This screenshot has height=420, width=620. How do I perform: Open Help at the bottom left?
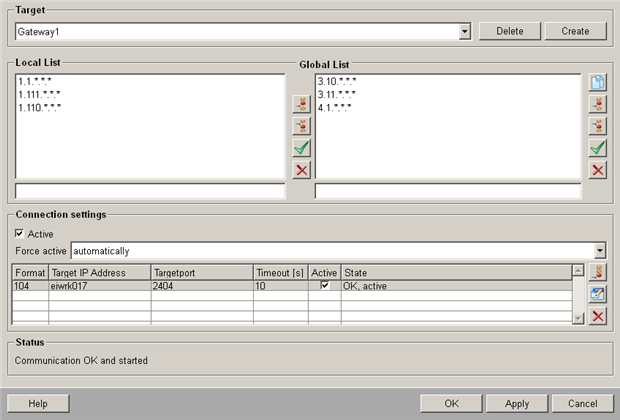38,403
